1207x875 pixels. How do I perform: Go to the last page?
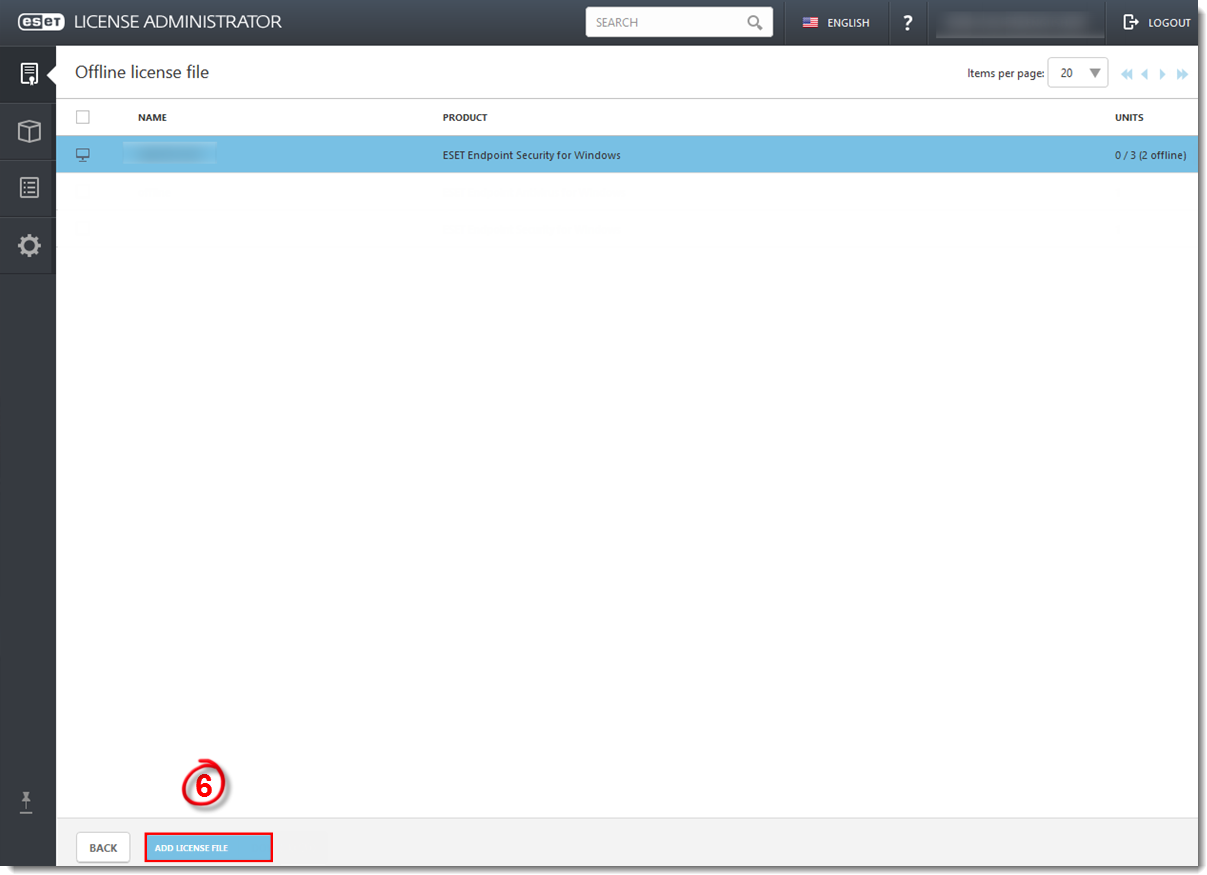(x=1182, y=74)
